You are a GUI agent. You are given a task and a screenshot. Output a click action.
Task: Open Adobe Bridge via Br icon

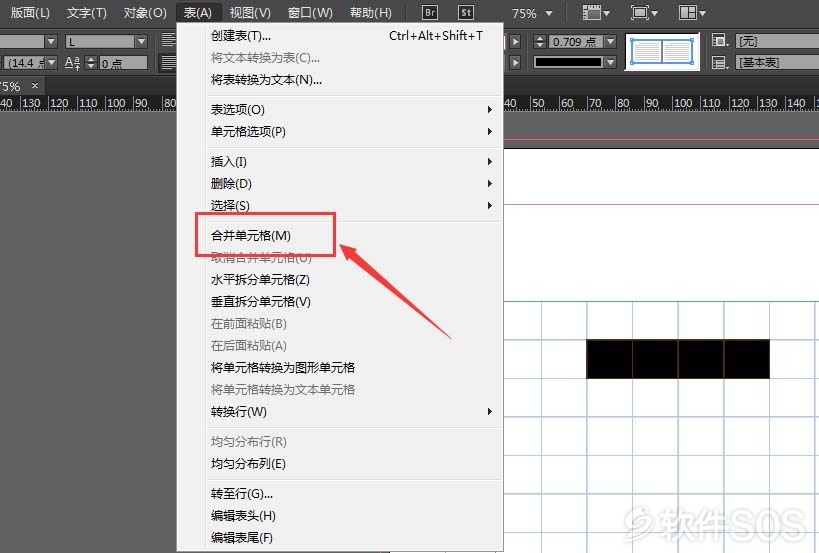point(429,13)
